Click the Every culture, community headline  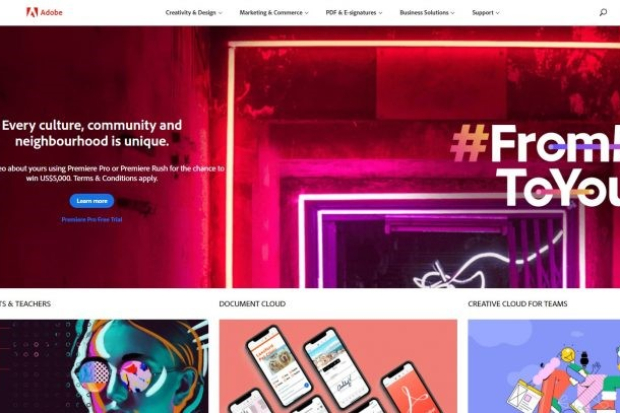click(x=92, y=133)
